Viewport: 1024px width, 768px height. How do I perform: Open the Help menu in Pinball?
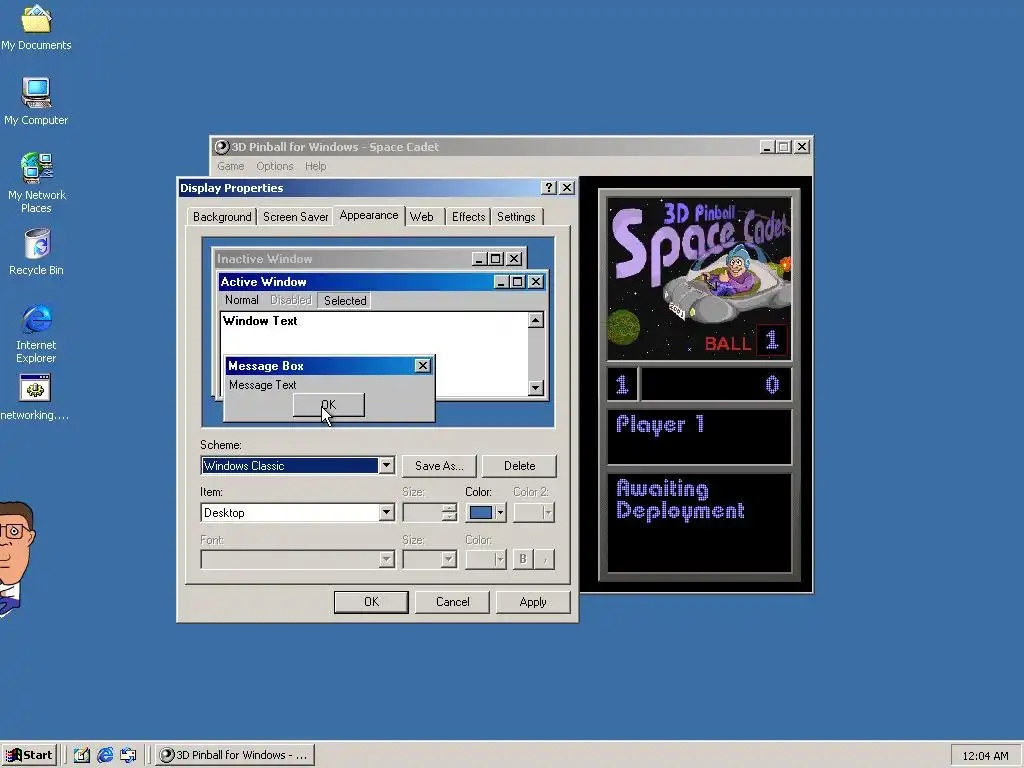[315, 167]
